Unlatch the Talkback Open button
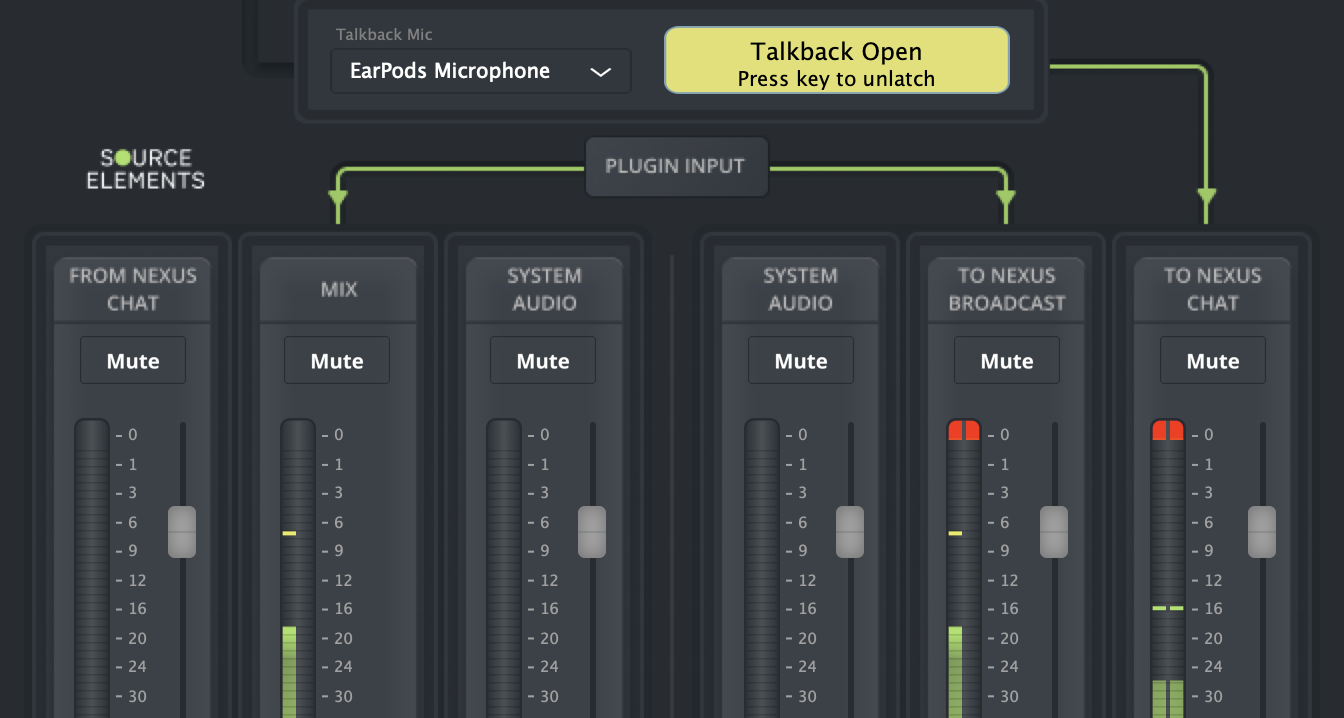1344x718 pixels. [836, 61]
